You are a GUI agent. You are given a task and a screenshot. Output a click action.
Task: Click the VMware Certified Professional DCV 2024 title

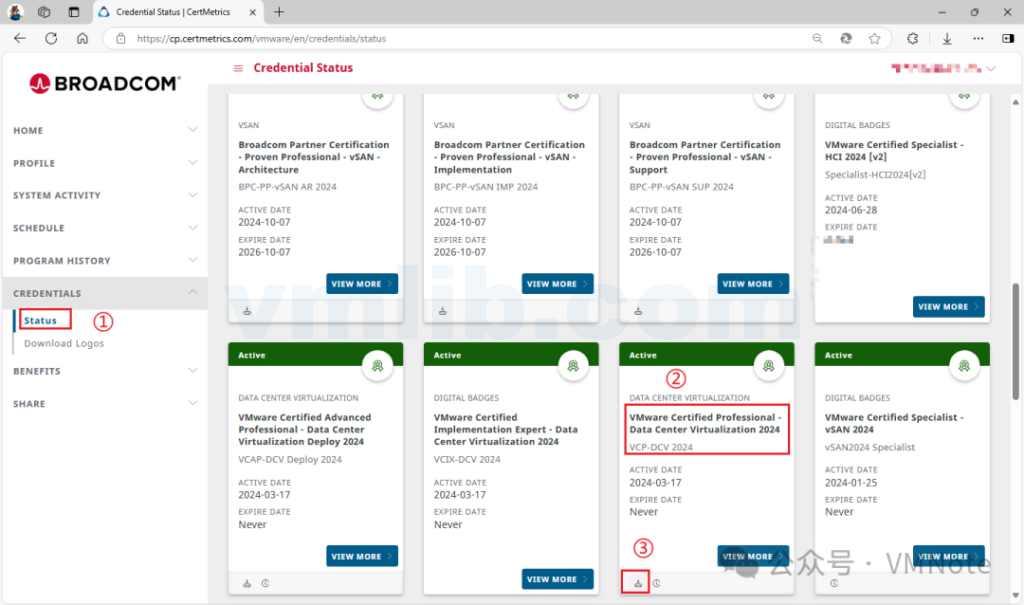coord(705,423)
